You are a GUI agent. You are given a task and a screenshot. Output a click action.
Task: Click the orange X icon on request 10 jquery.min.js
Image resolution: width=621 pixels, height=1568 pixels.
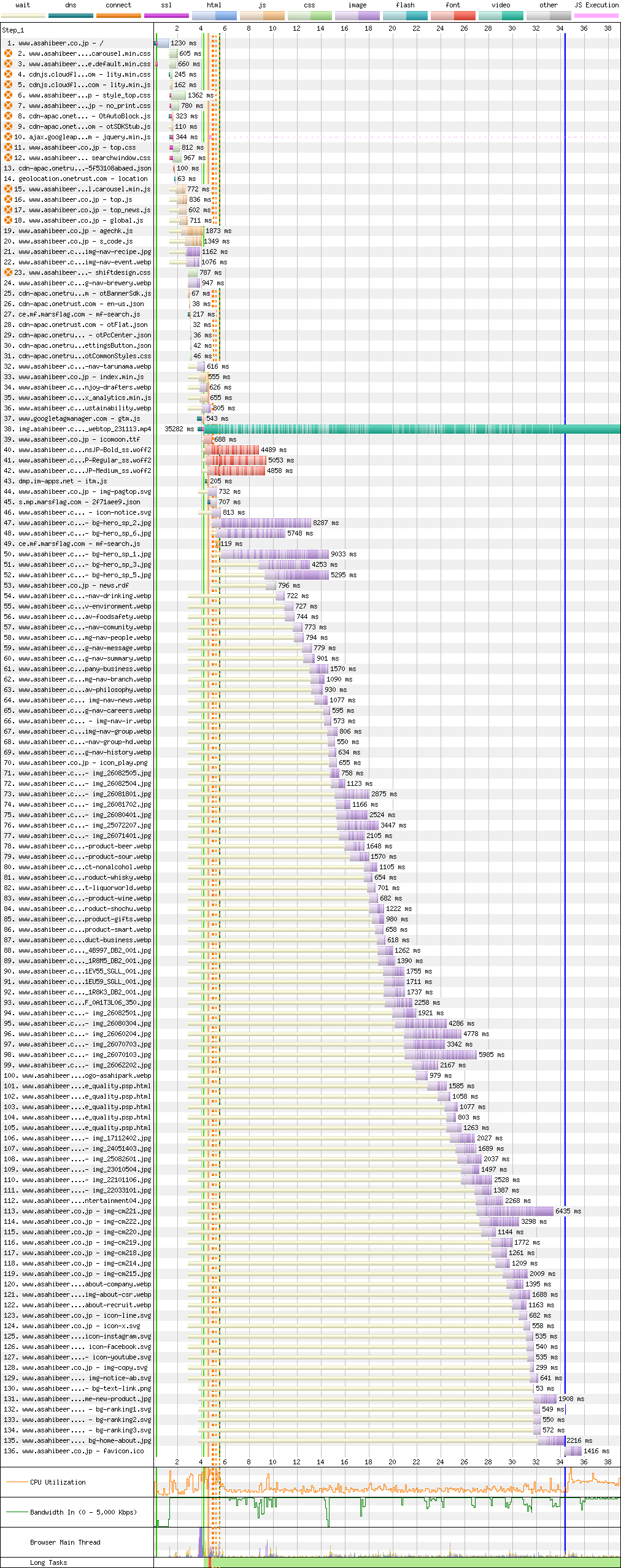[9, 137]
